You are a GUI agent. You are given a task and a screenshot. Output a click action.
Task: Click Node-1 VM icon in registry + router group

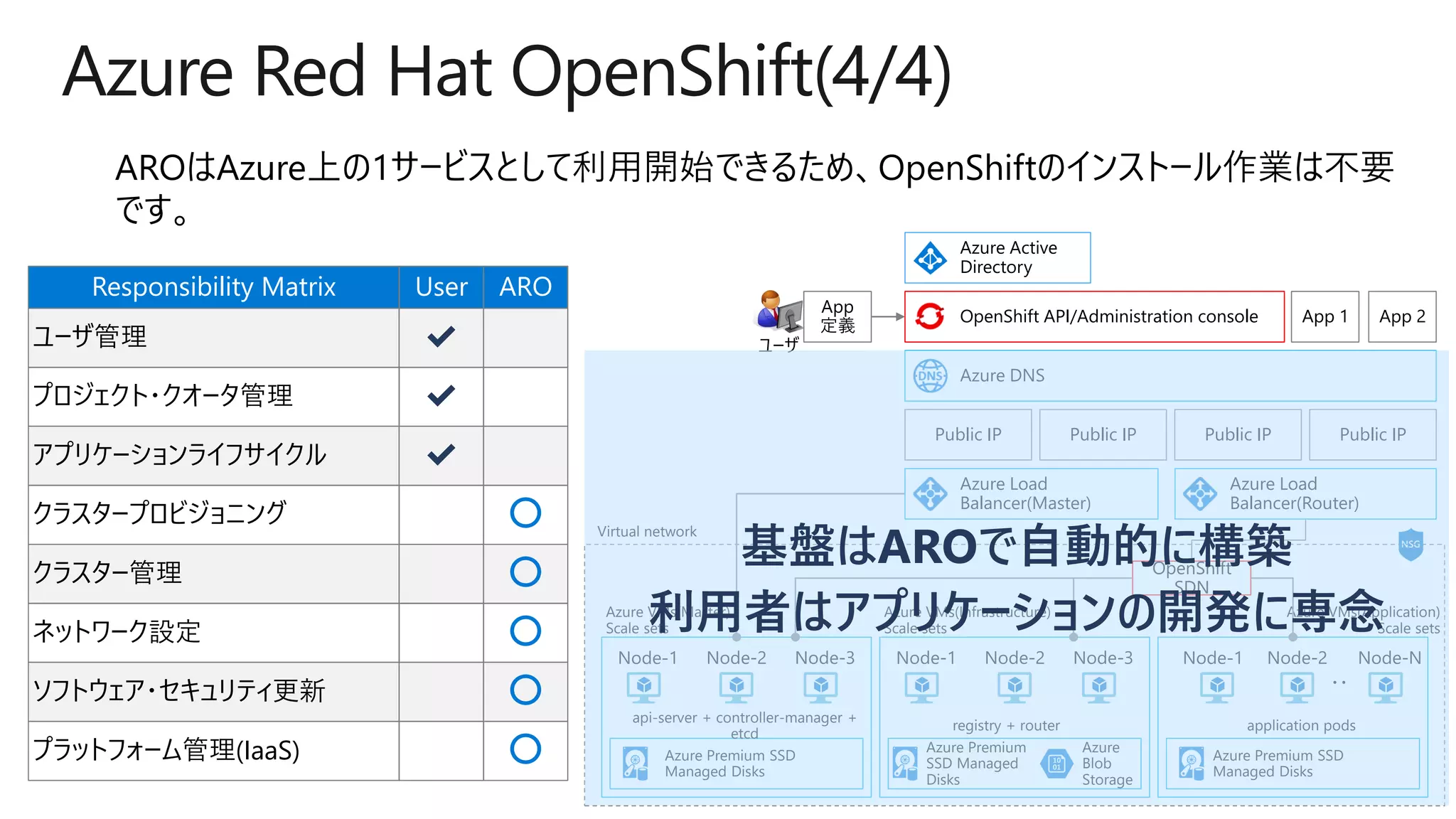(922, 687)
